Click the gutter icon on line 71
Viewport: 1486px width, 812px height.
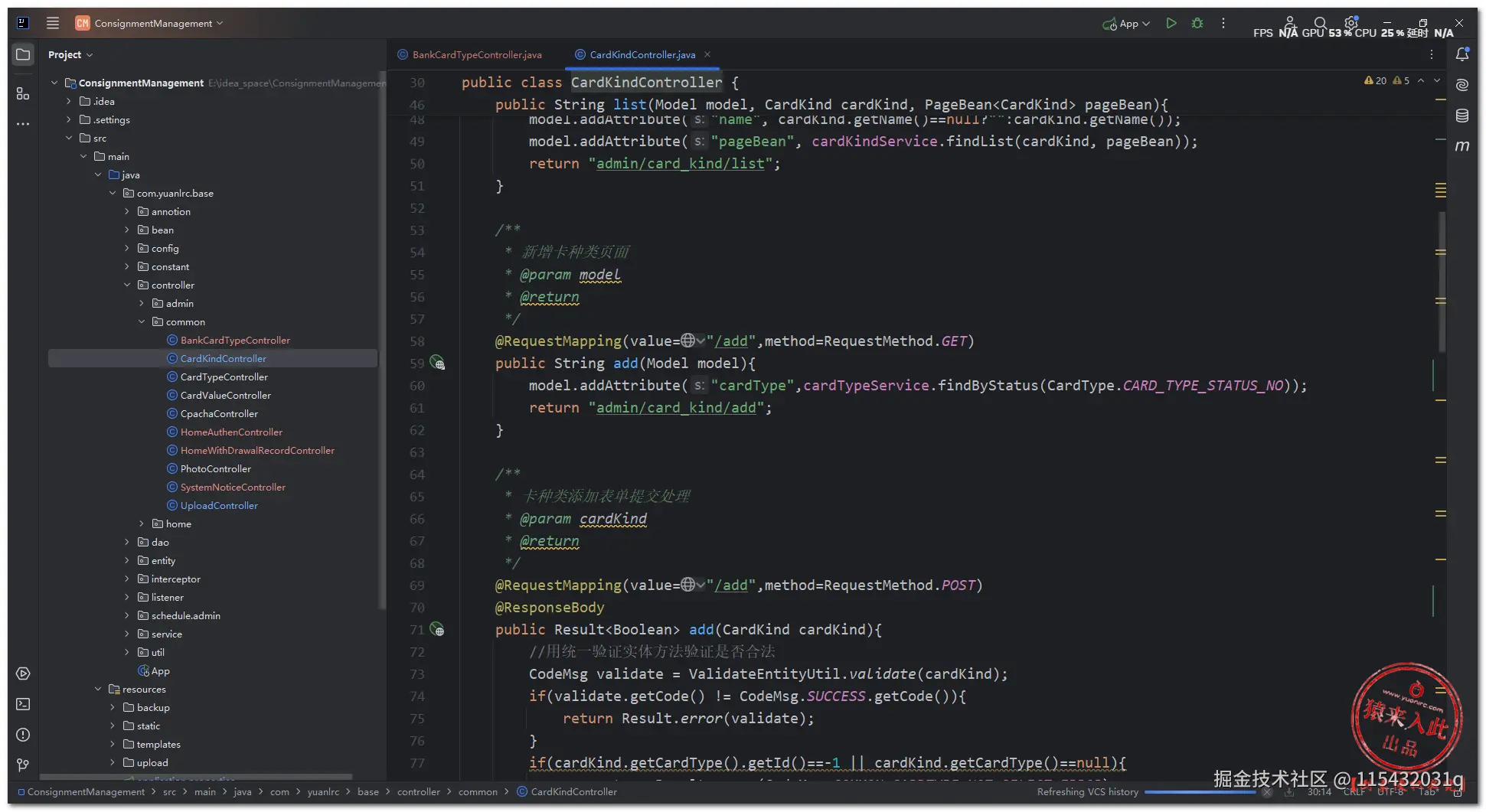437,629
